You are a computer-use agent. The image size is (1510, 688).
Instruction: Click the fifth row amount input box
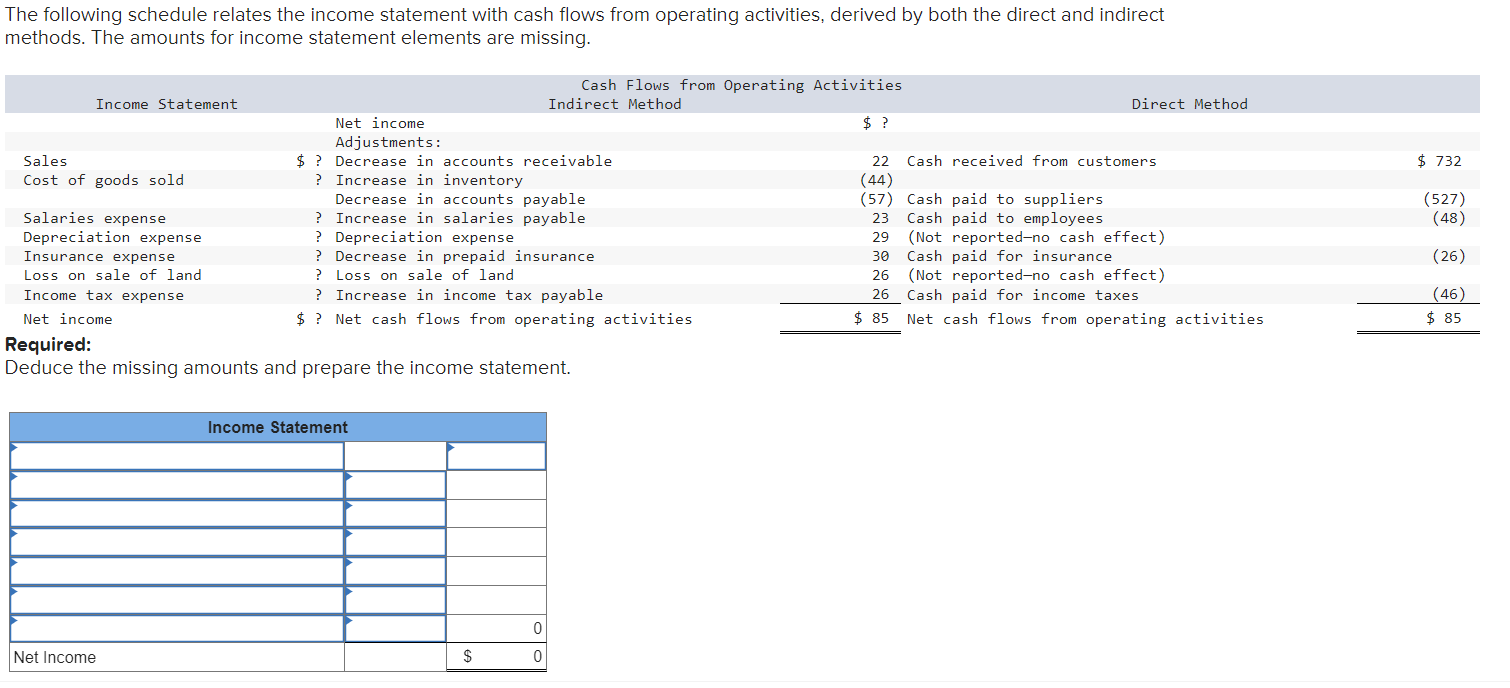click(x=395, y=570)
